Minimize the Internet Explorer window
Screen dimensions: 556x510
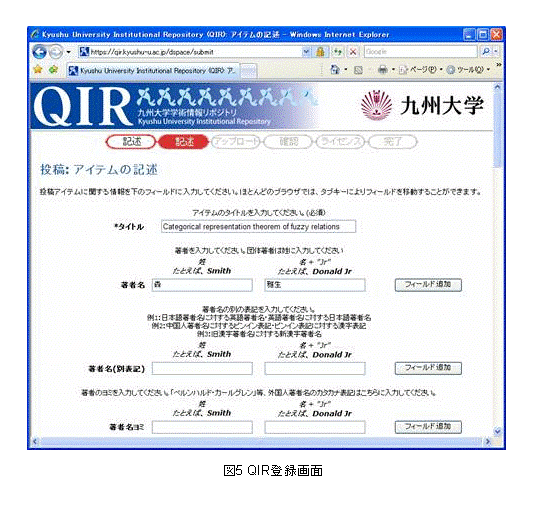[x=469, y=34]
